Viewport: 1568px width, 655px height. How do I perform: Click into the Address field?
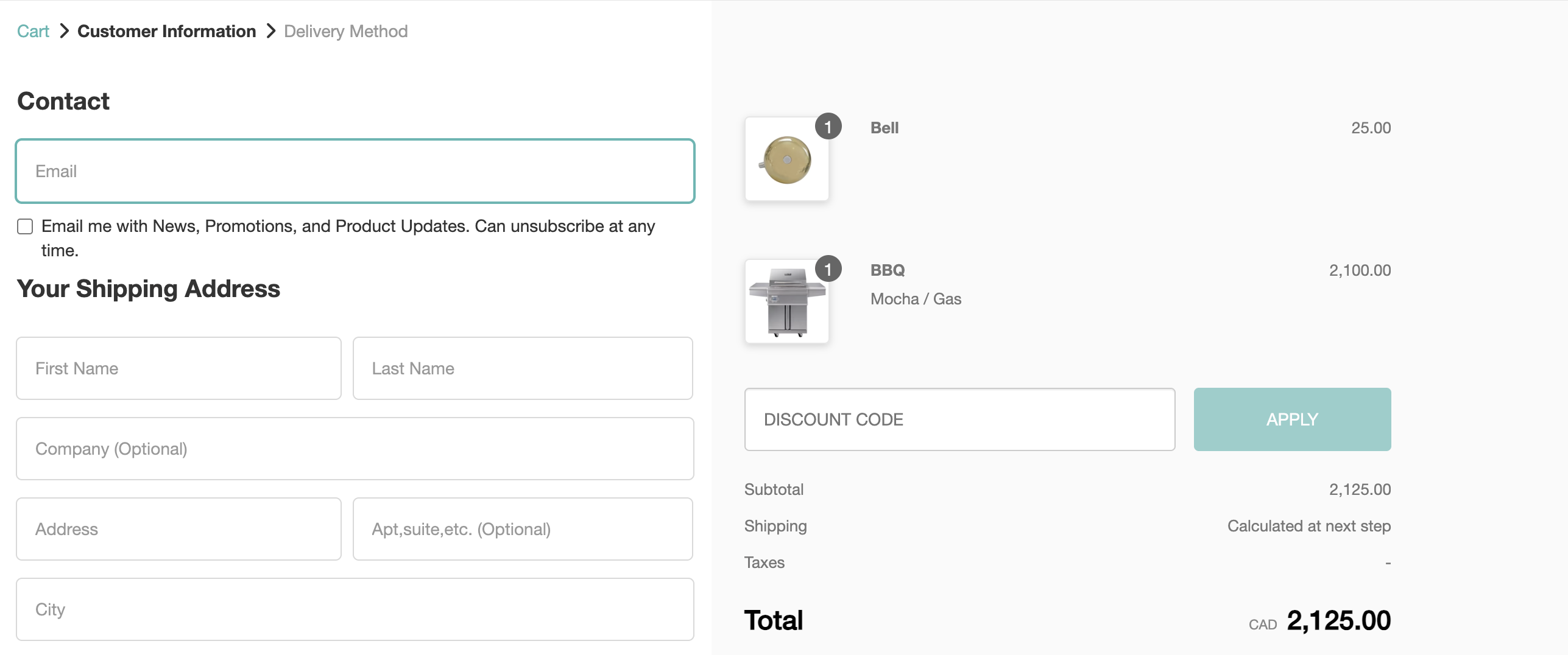tap(178, 529)
